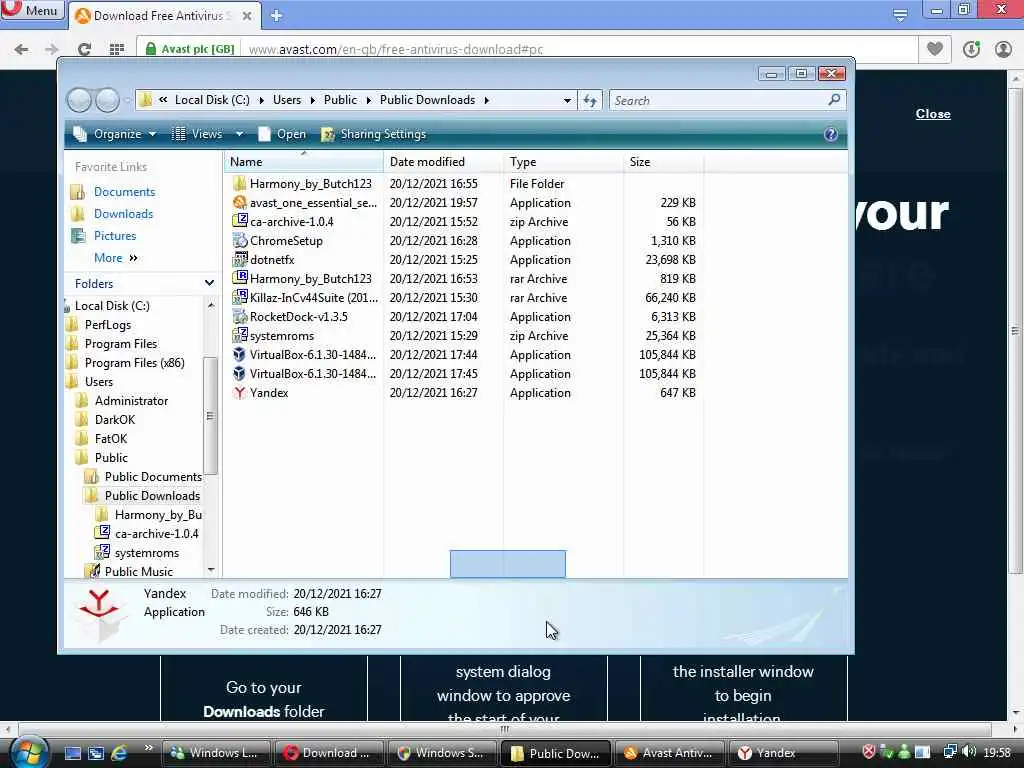Open Speed Dial grid icon in browser
Image resolution: width=1024 pixels, height=768 pixels.
(116, 49)
